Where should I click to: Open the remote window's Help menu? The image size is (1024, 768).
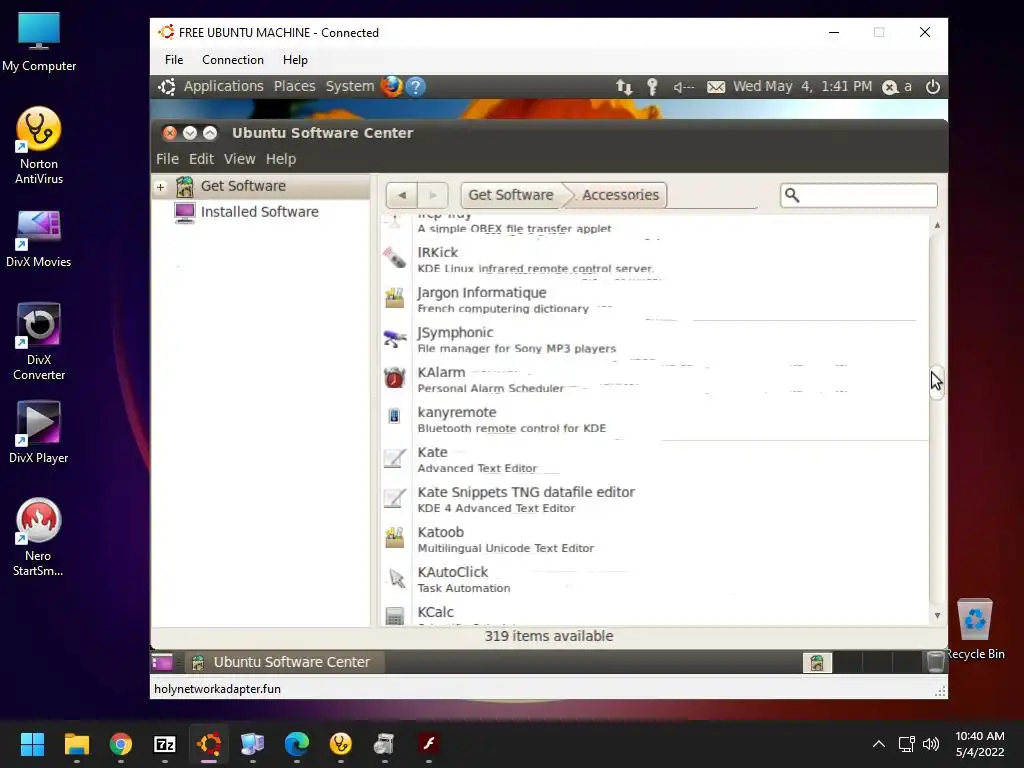295,59
